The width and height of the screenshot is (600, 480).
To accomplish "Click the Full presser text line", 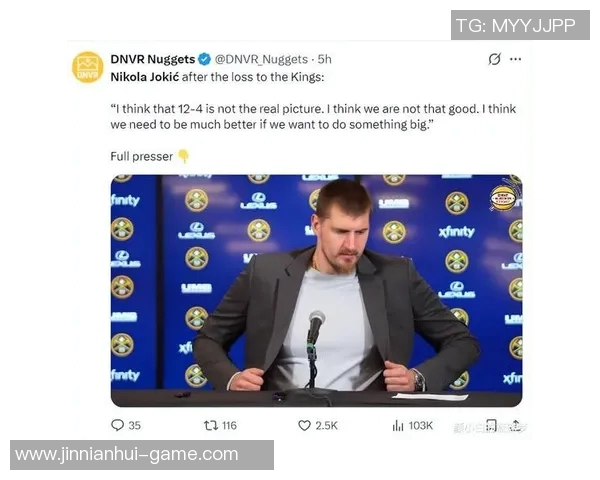I will [x=142, y=157].
